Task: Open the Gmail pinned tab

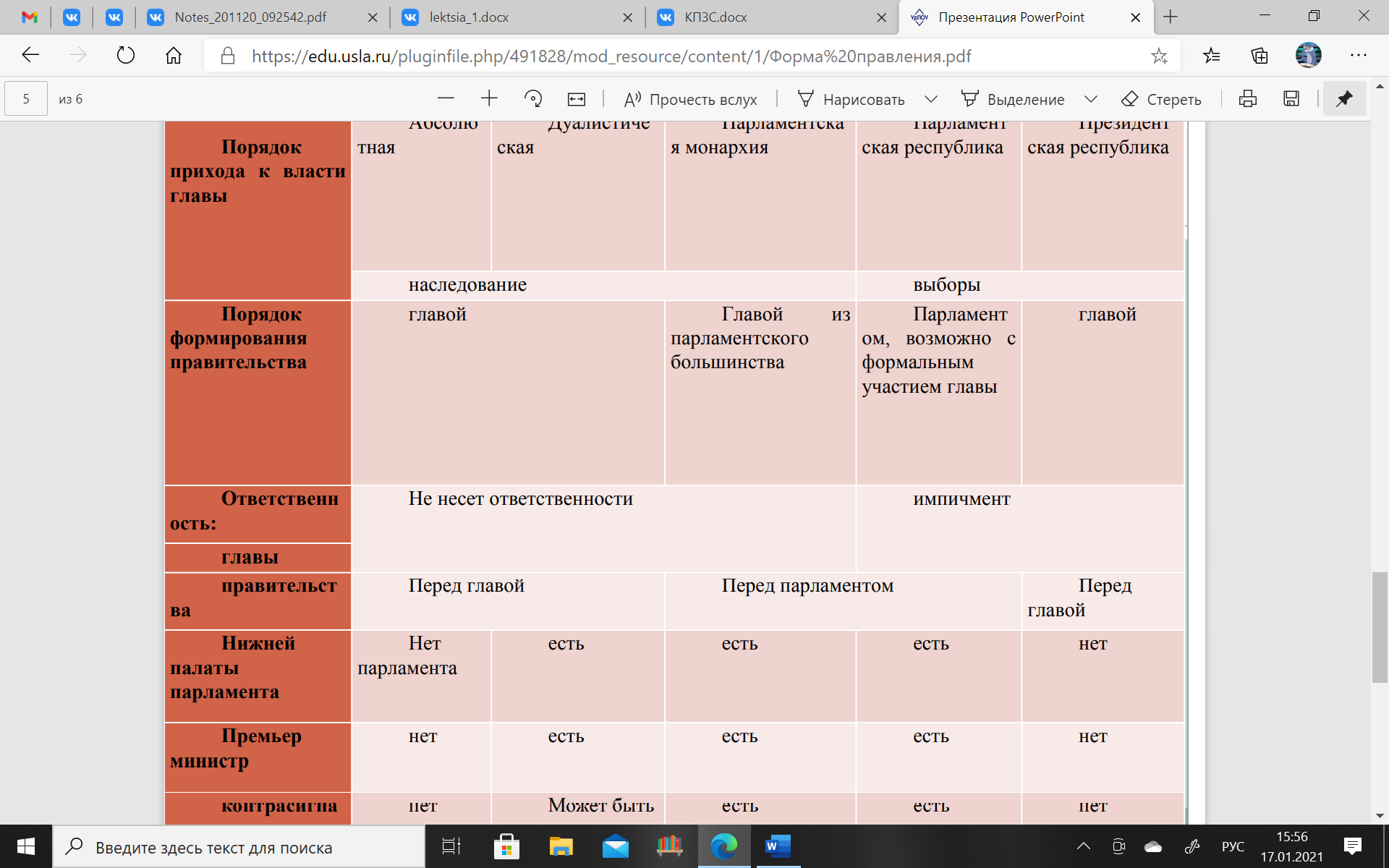Action: pyautogui.click(x=30, y=17)
